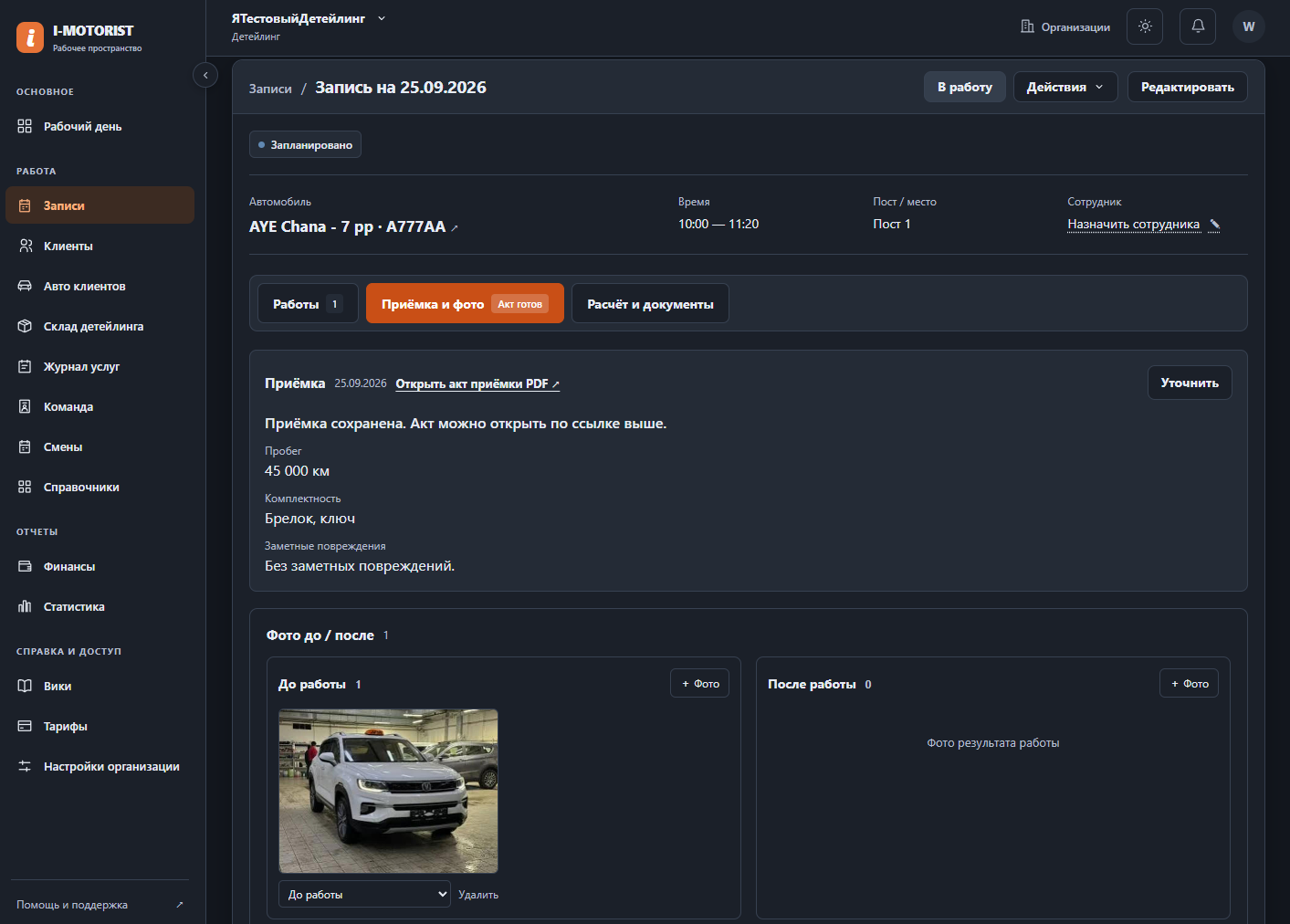Click the pencil icon next to Назначить сотрудника
Screen dimensions: 1290x924
1214,225
